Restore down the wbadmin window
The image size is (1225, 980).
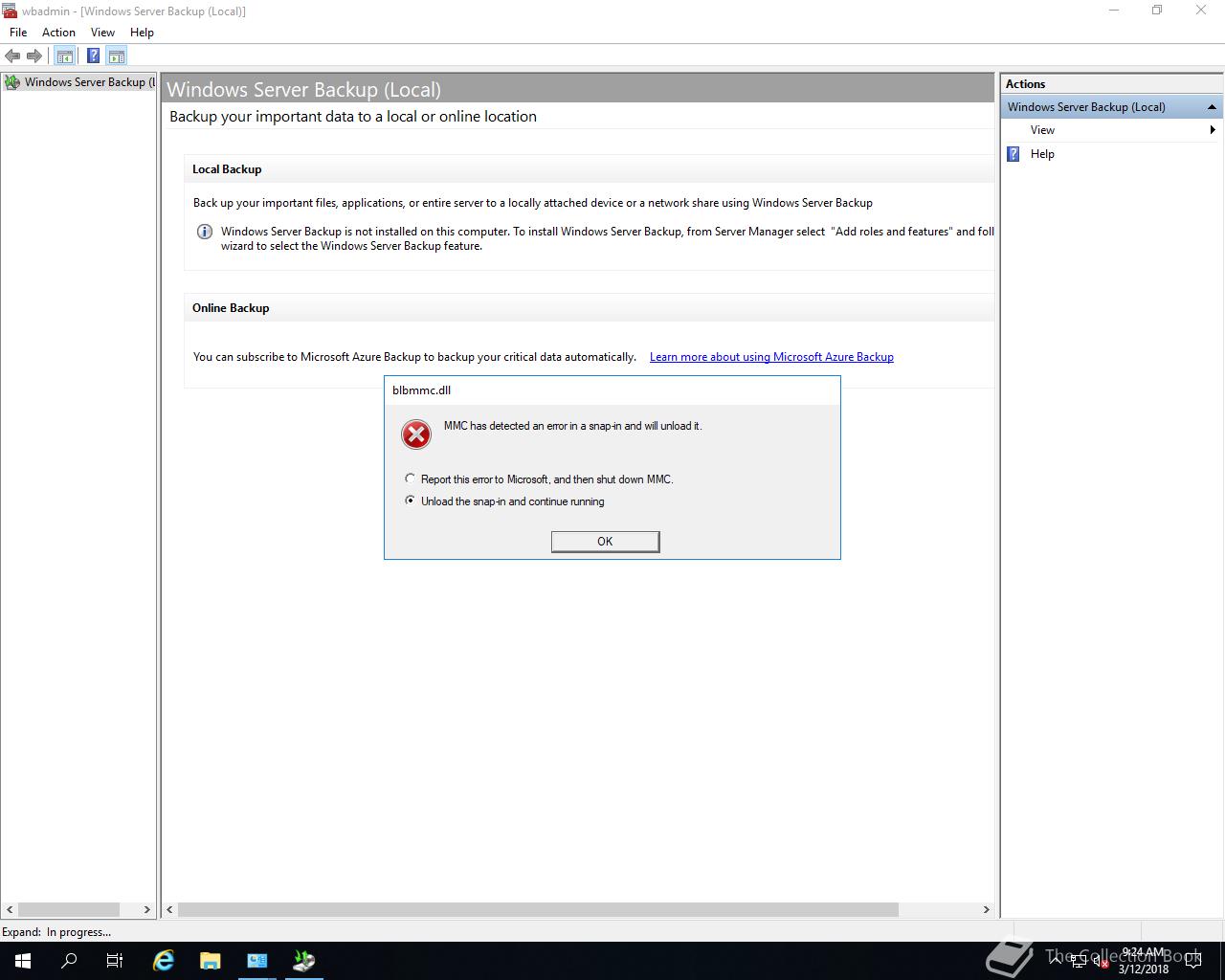(x=1157, y=11)
